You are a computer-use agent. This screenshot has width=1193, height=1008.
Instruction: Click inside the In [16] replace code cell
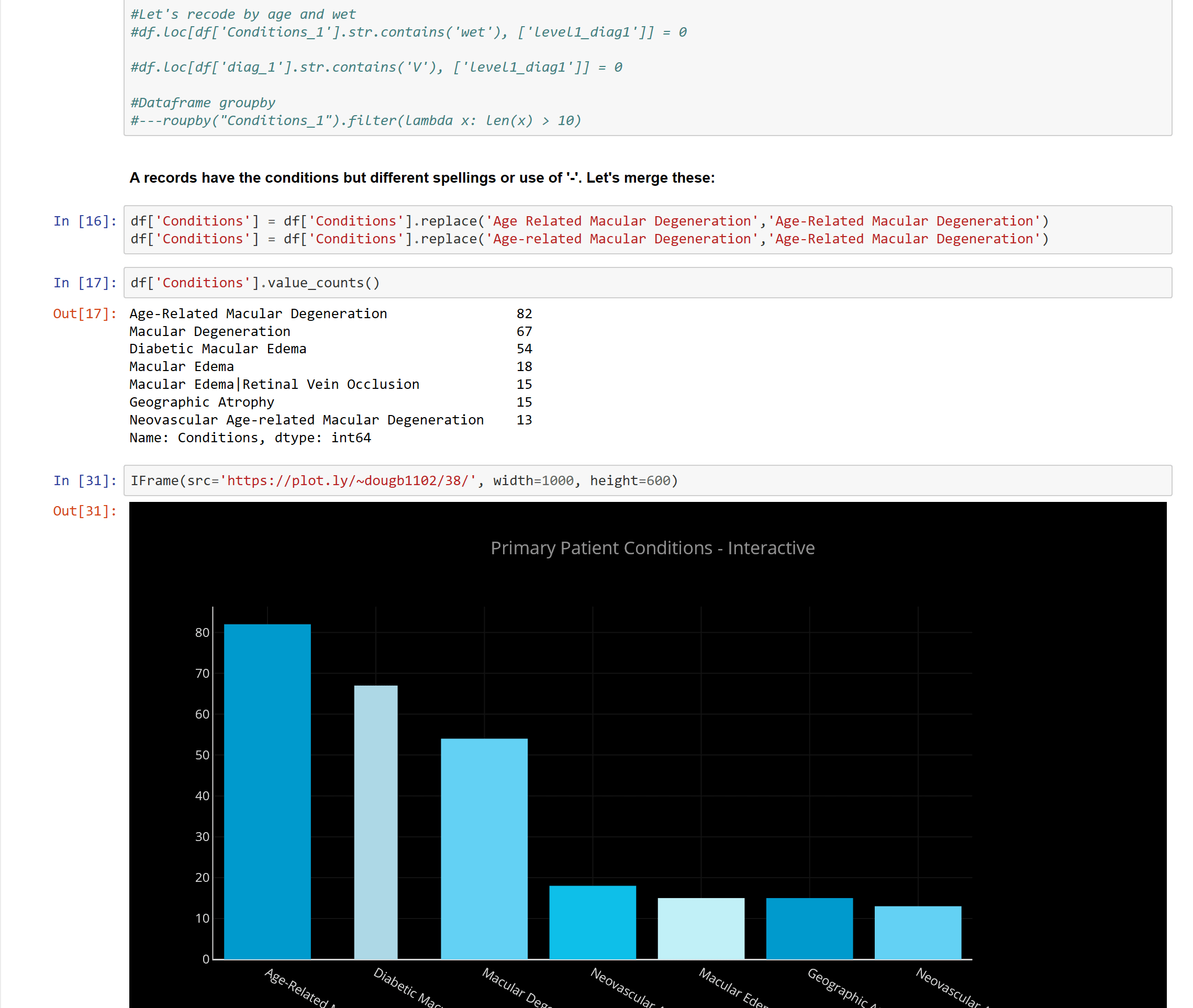coord(589,230)
